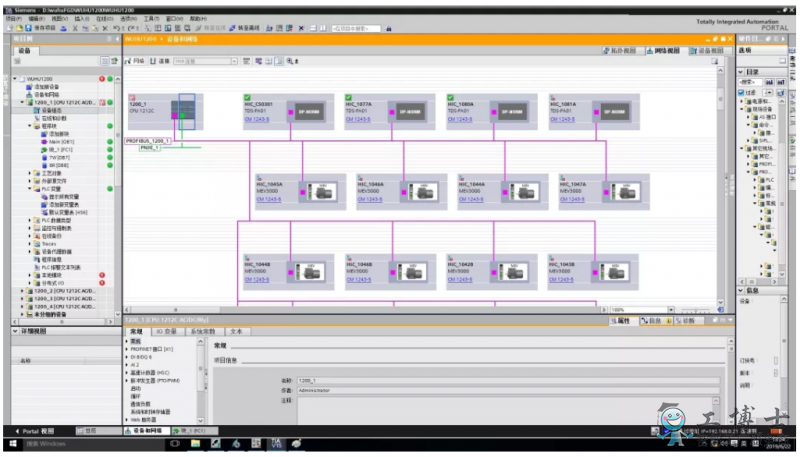Select CPU 1200_1 module graphic in network view
The image size is (800, 457).
(x=183, y=111)
